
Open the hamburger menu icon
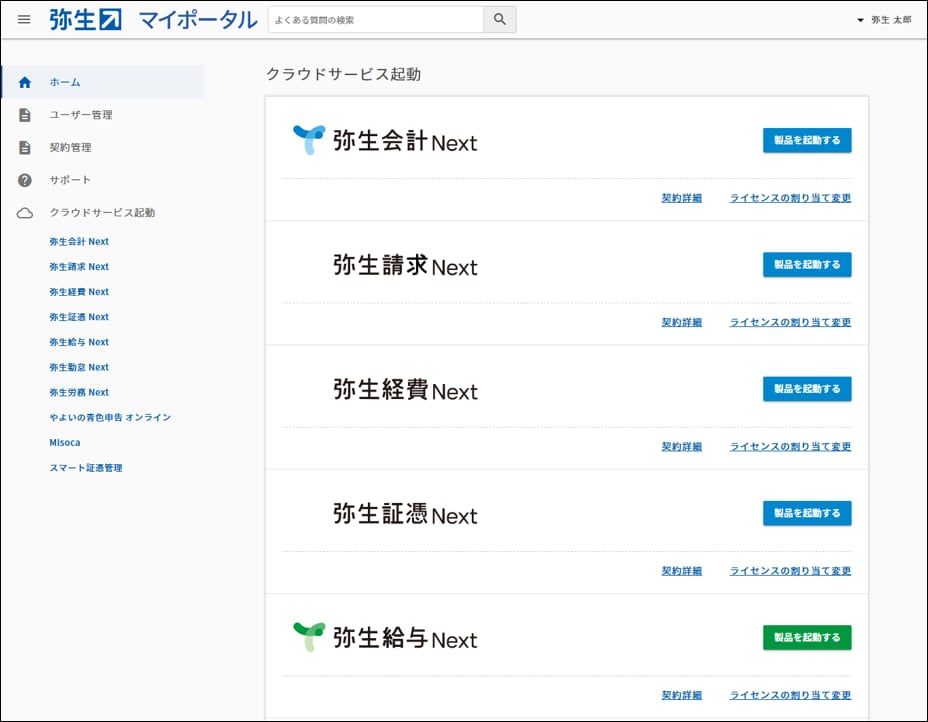[24, 20]
